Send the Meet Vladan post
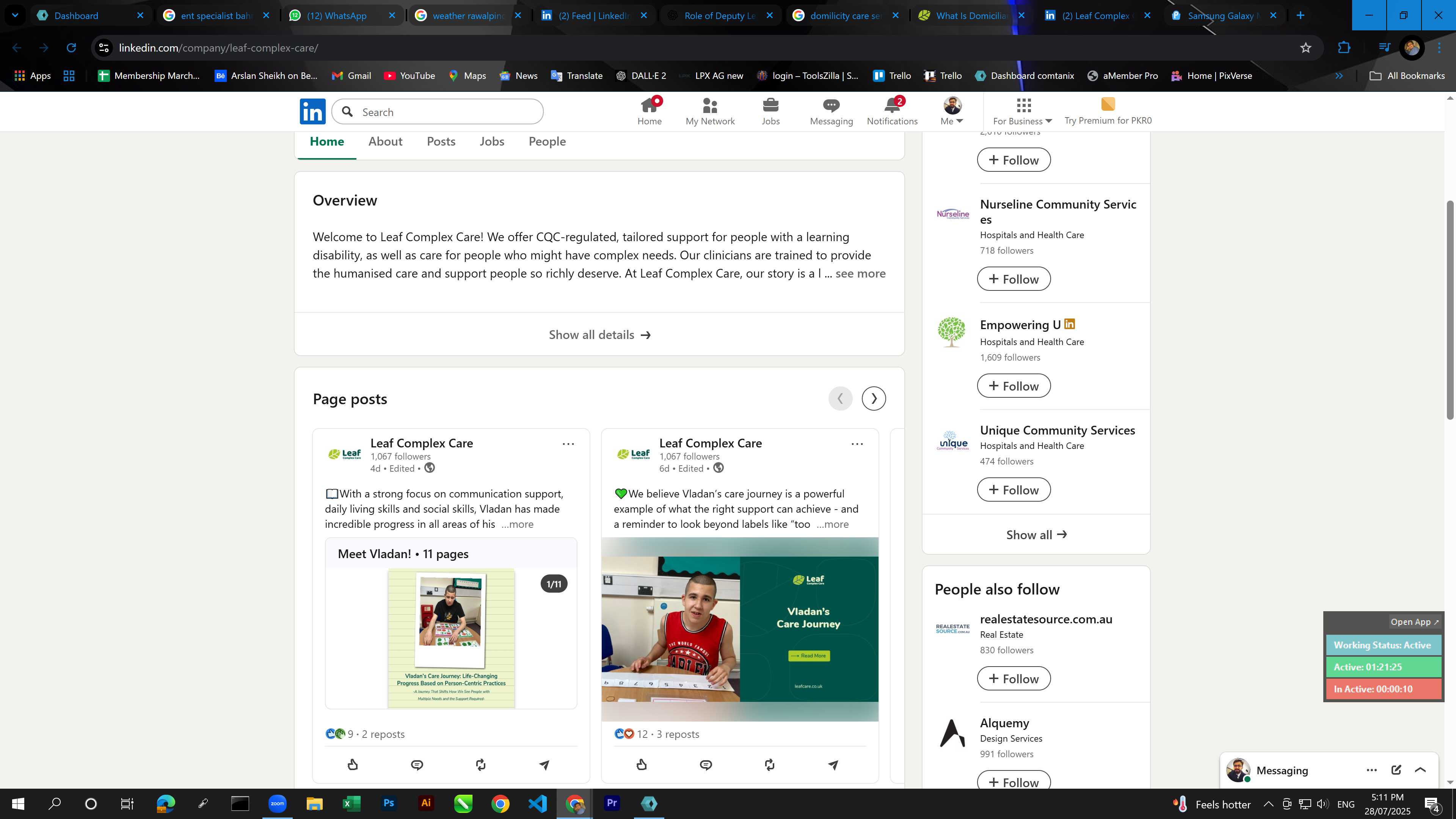 click(x=544, y=765)
